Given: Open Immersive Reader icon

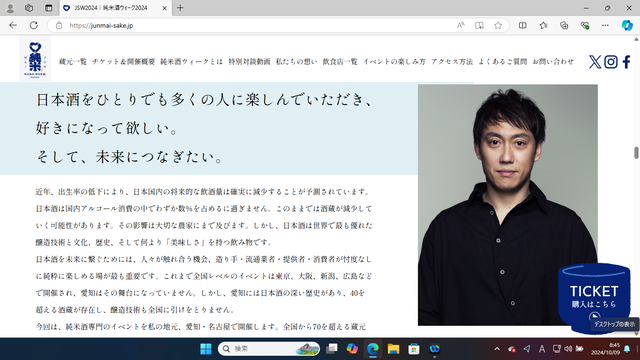Looking at the screenshot, I should (479, 25).
